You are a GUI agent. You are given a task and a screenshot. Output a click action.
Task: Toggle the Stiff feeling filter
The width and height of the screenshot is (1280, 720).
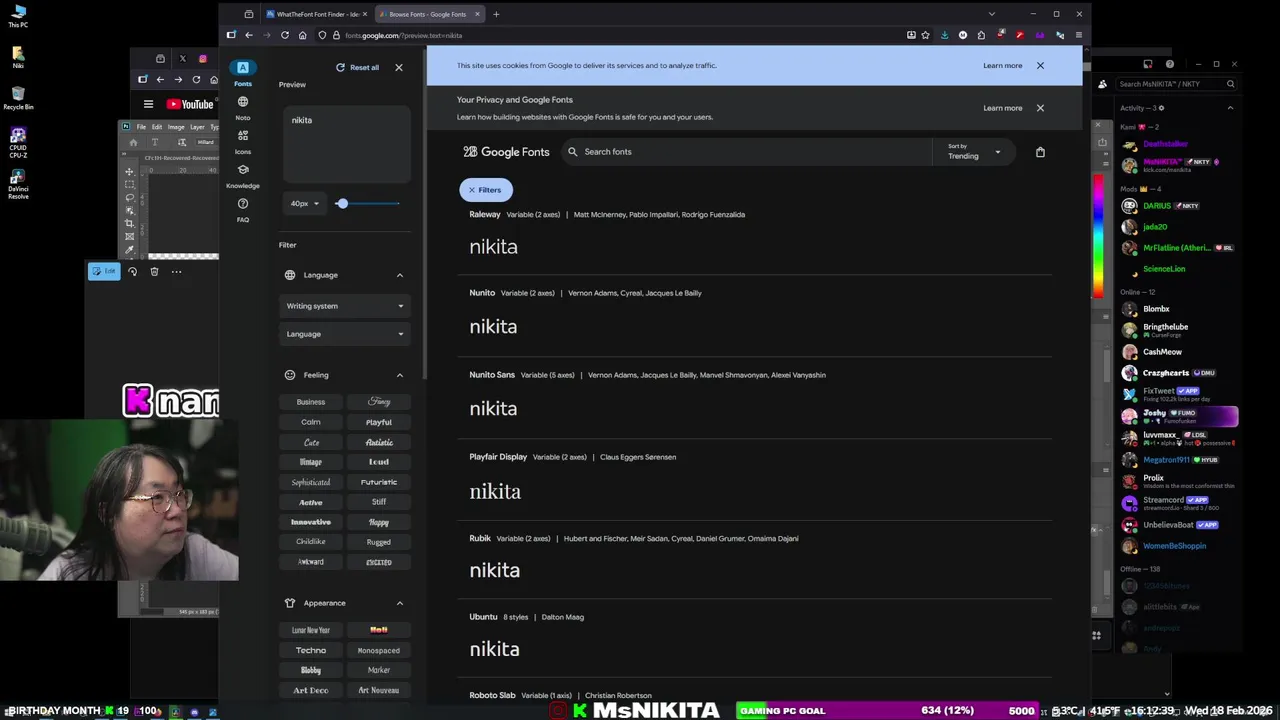(x=379, y=502)
